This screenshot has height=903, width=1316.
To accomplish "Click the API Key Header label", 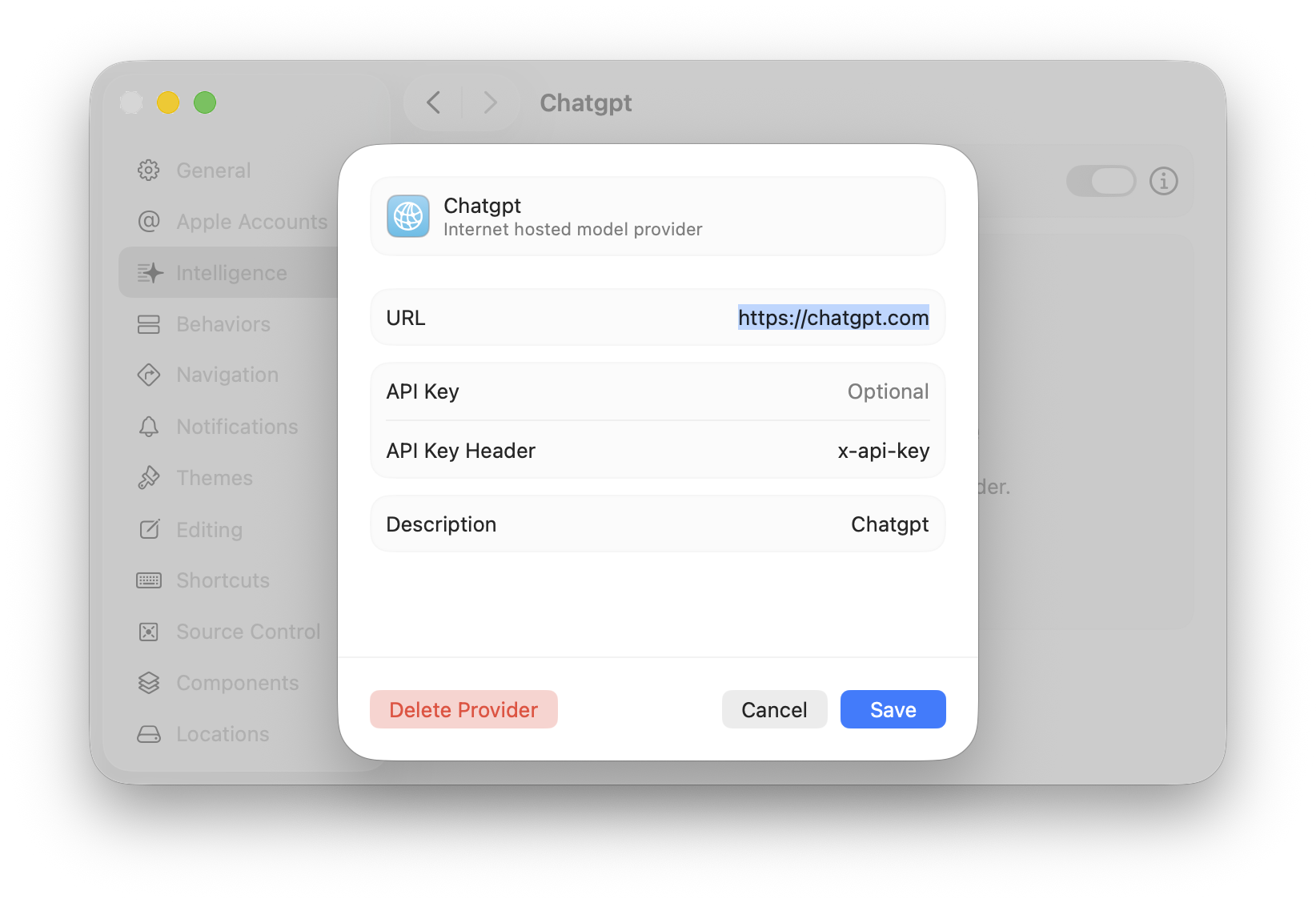I will pos(461,451).
